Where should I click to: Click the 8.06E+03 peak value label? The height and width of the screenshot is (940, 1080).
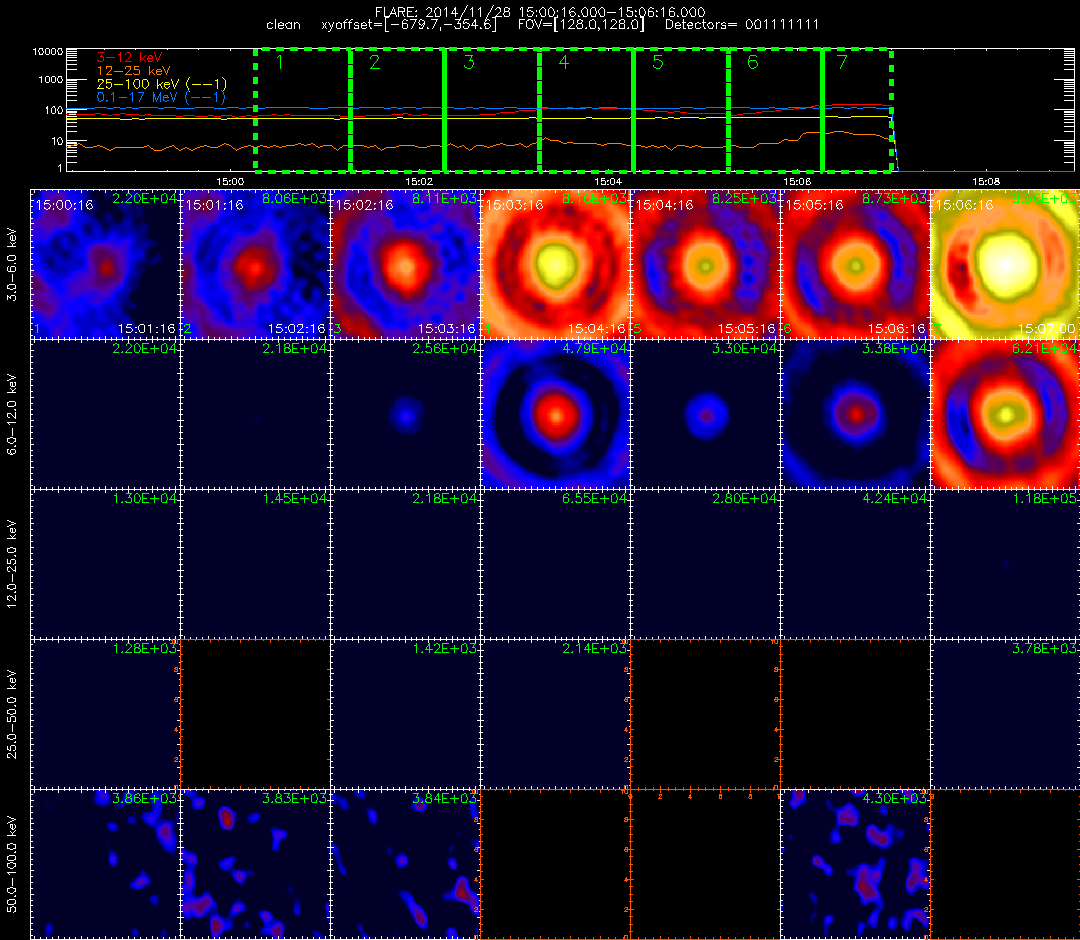(x=294, y=198)
